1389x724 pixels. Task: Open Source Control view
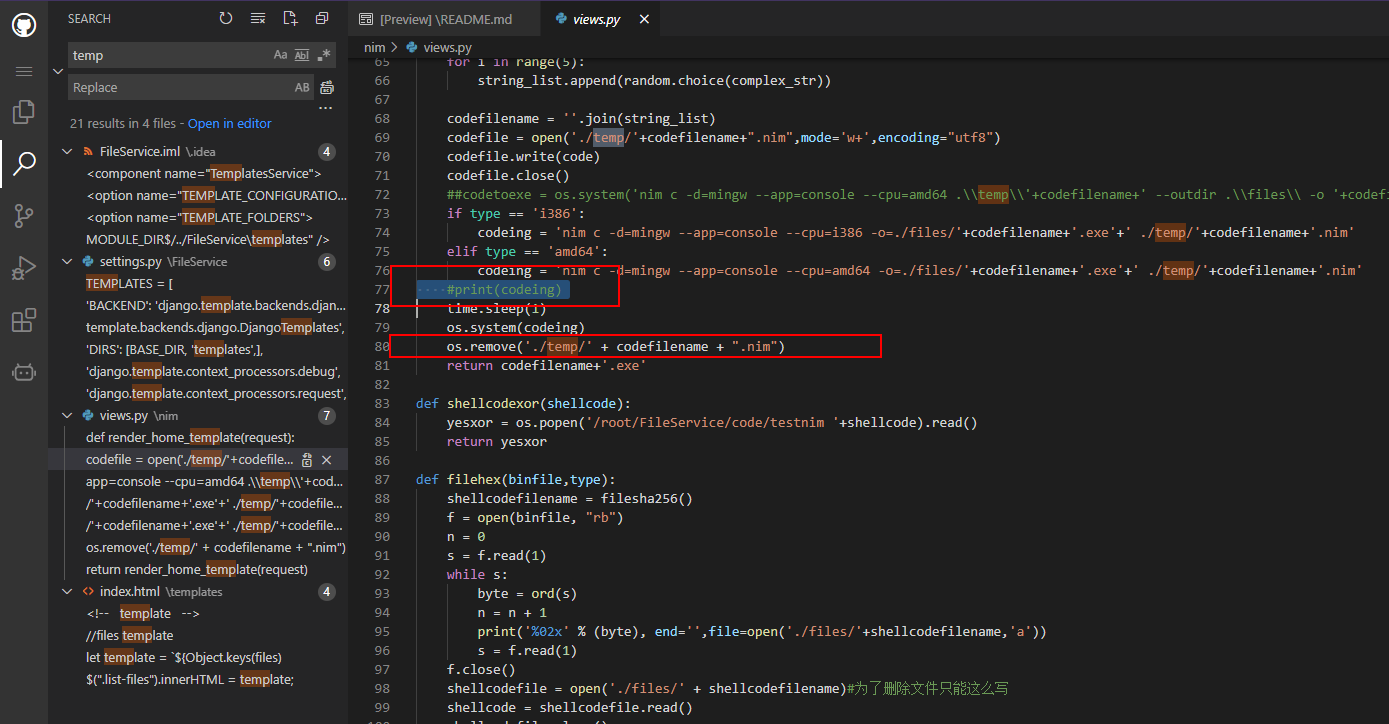tap(24, 215)
